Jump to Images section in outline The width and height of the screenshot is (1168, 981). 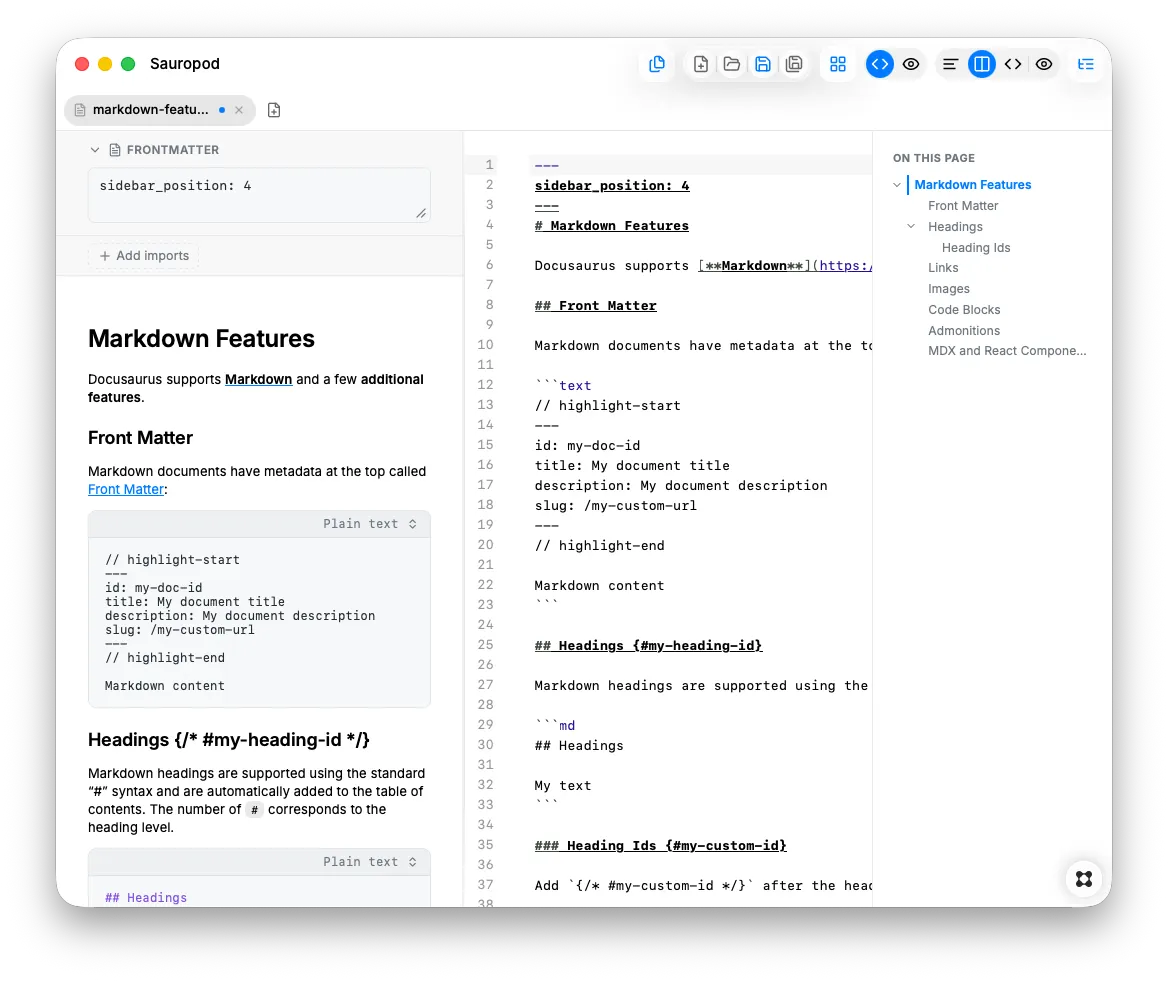(949, 288)
